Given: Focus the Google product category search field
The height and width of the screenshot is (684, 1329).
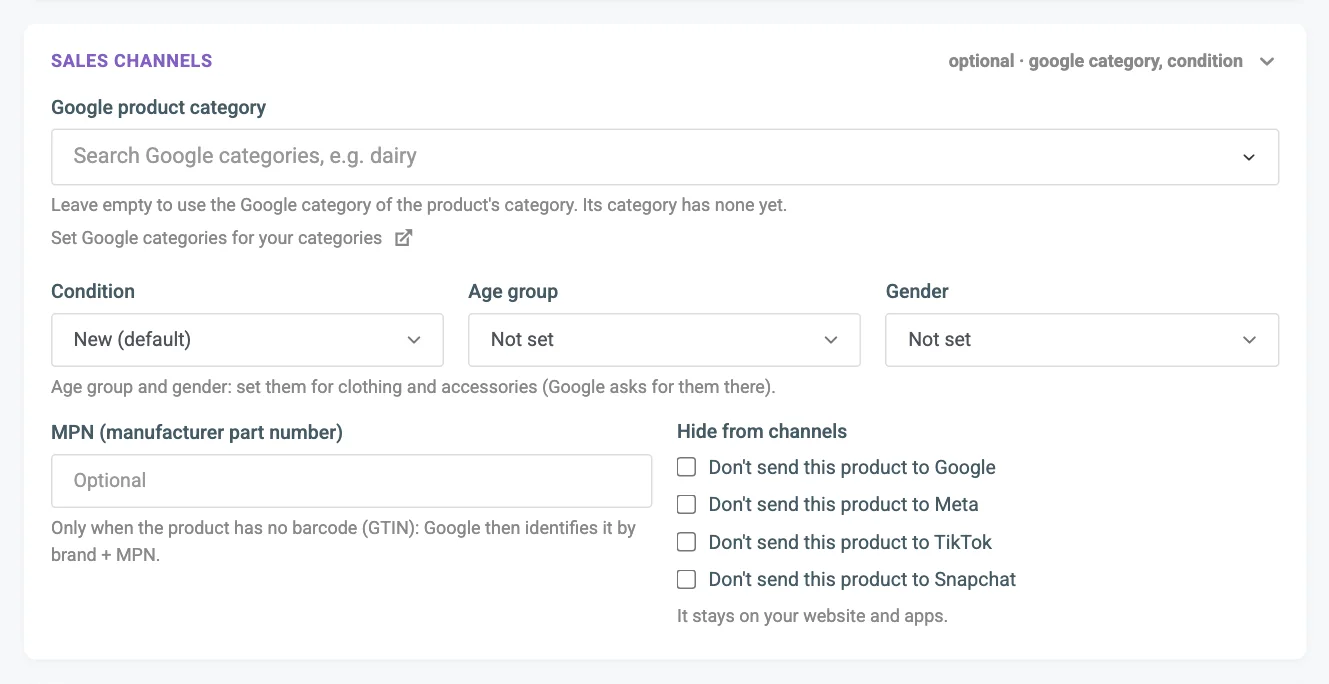Looking at the screenshot, I should (x=665, y=156).
